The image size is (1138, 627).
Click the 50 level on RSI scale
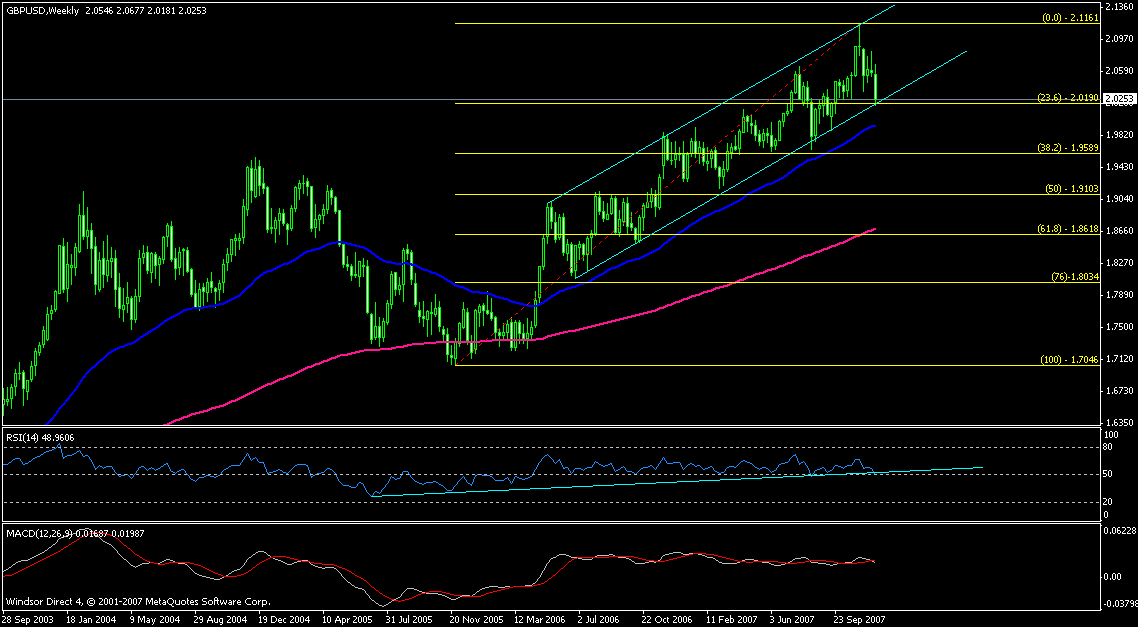point(1110,475)
